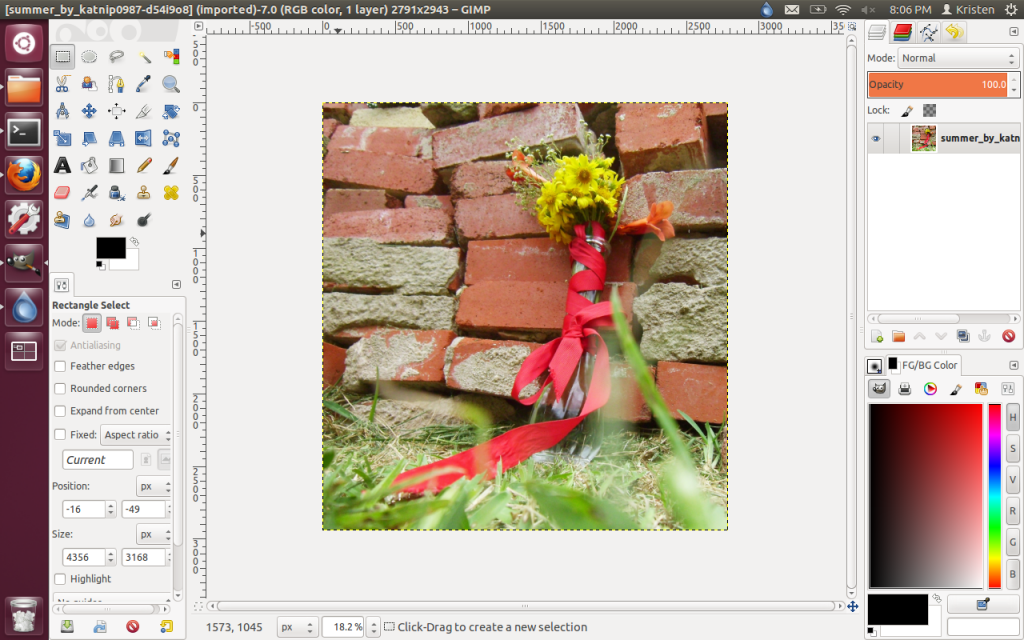Viewport: 1024px width, 640px height.
Task: Switch to the Paths tab
Action: click(928, 31)
